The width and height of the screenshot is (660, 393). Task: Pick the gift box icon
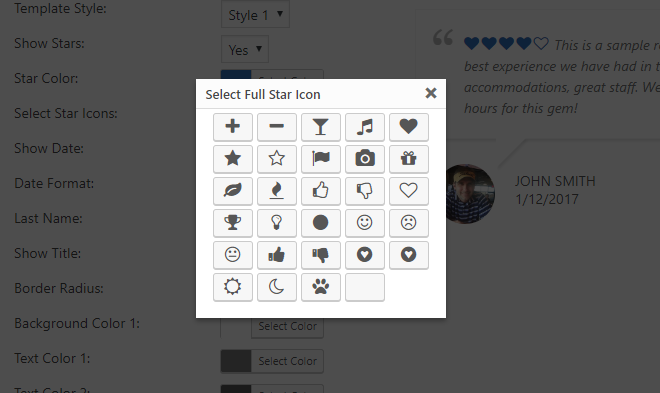pos(408,159)
